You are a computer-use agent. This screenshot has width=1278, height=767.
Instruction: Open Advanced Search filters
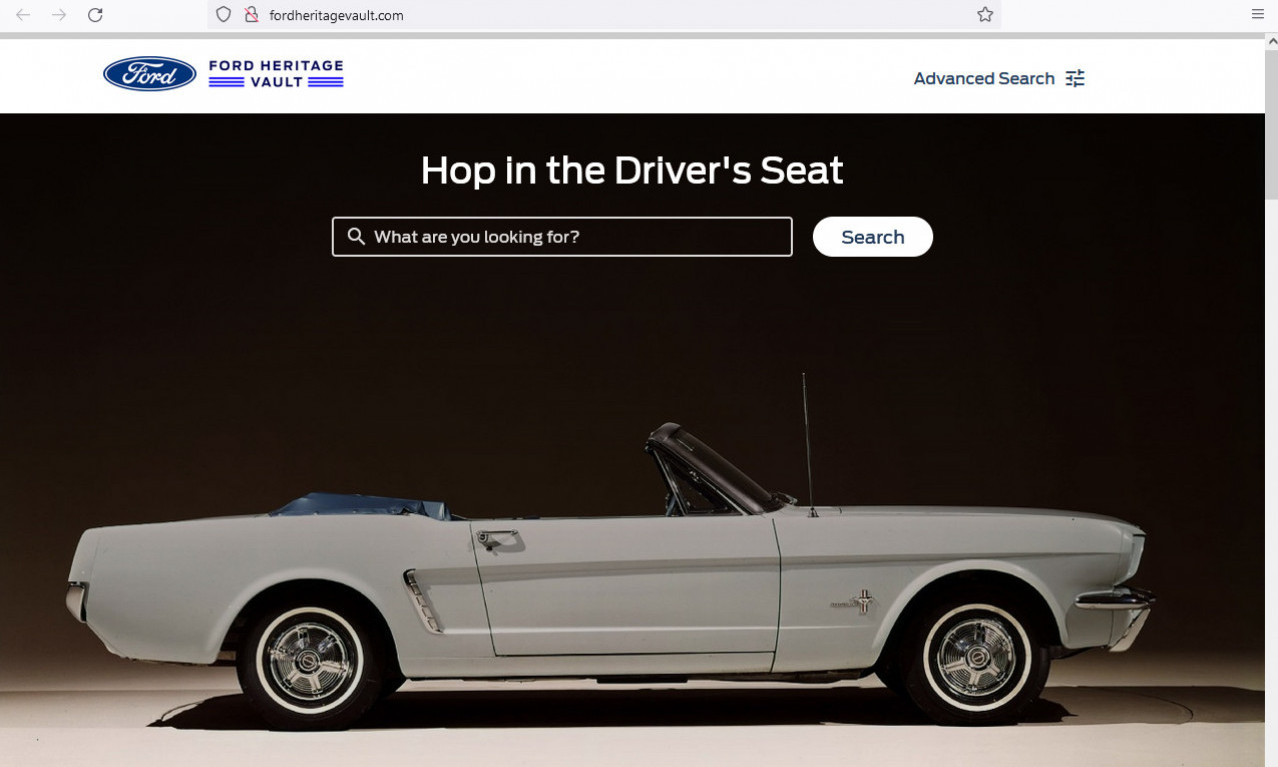999,78
